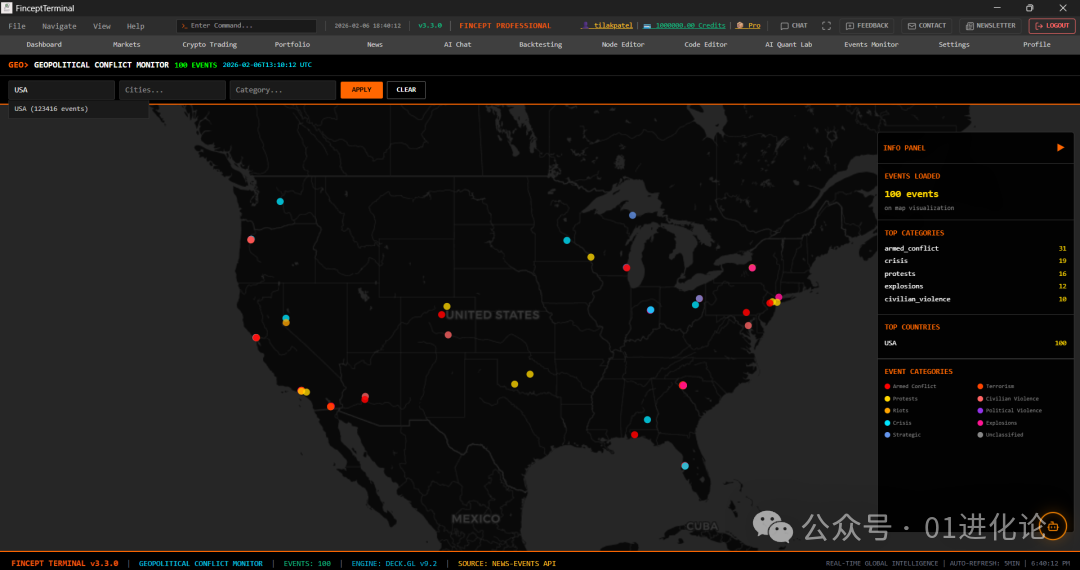The width and height of the screenshot is (1080, 570).
Task: Open the Portfolio tab
Action: (292, 45)
